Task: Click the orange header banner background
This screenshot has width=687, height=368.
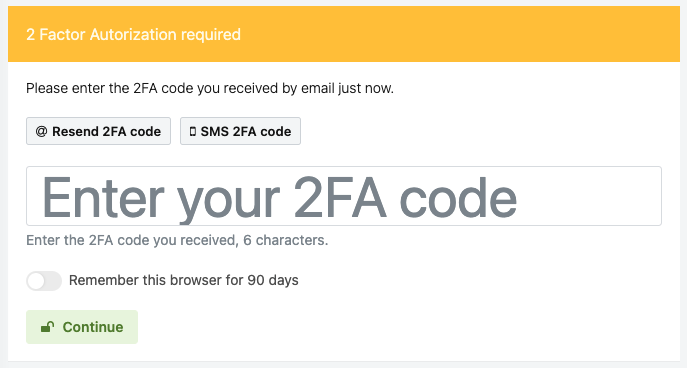Action: (438, 34)
